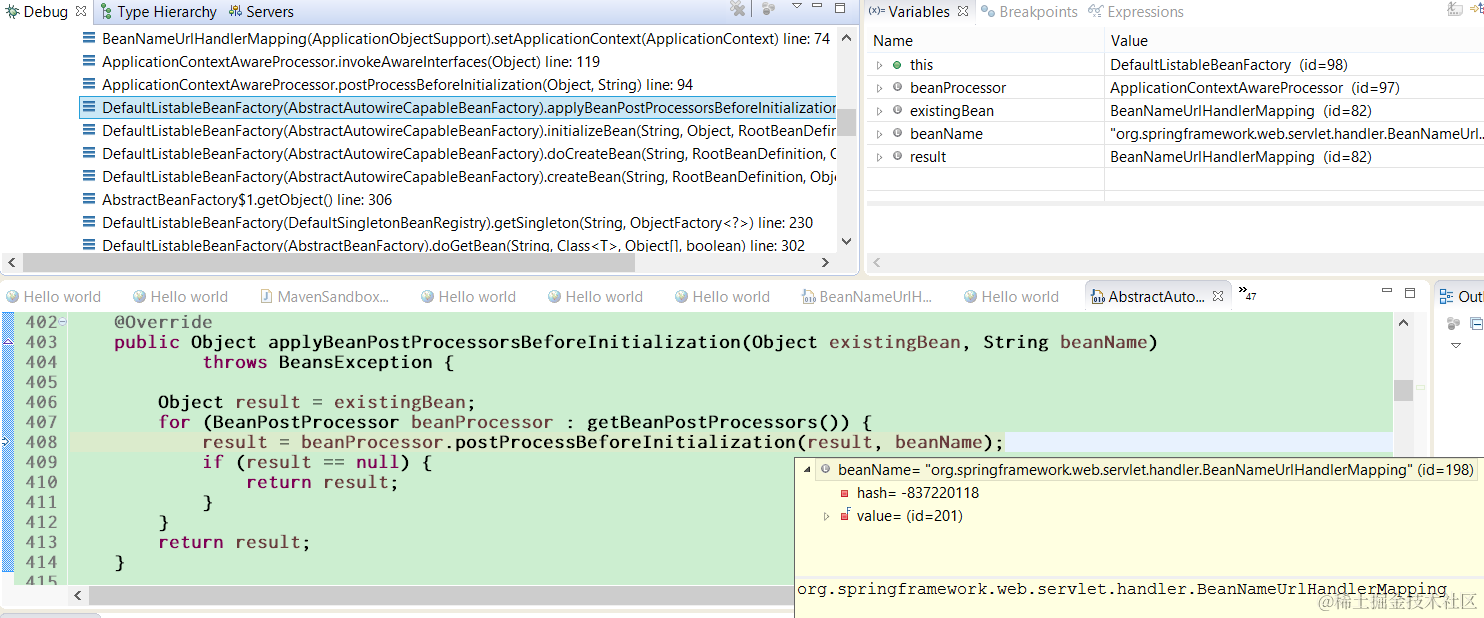Click line number 410 in editor gutter
This screenshot has width=1484, height=618.
click(x=40, y=482)
